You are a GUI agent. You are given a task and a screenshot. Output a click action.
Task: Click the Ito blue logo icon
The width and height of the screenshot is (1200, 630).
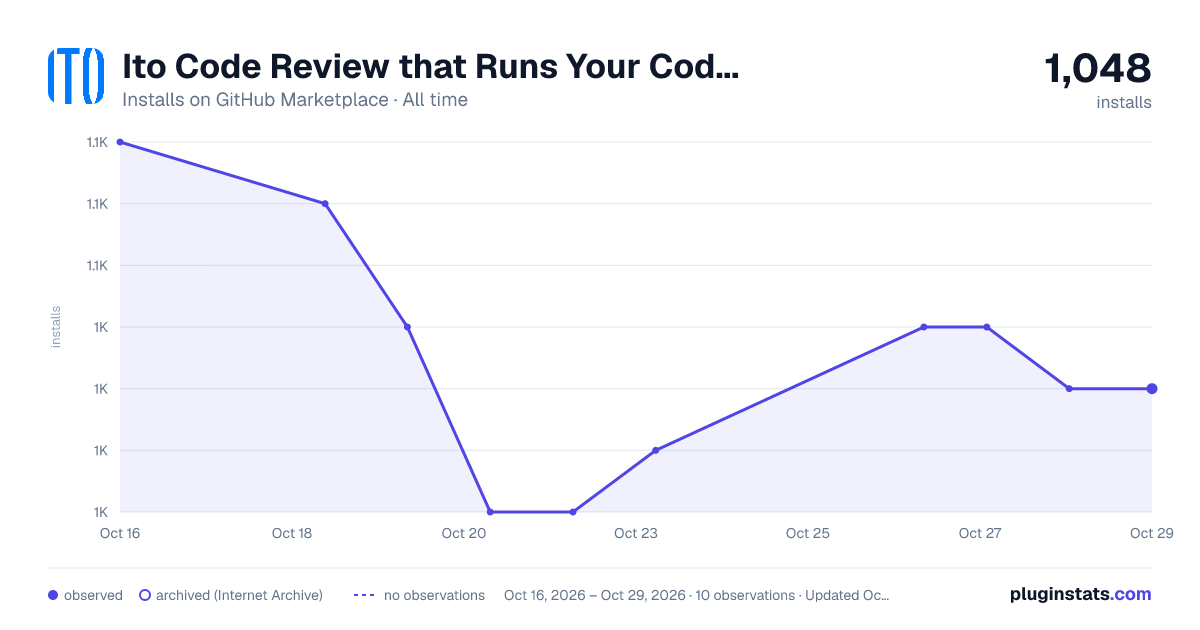tap(76, 76)
